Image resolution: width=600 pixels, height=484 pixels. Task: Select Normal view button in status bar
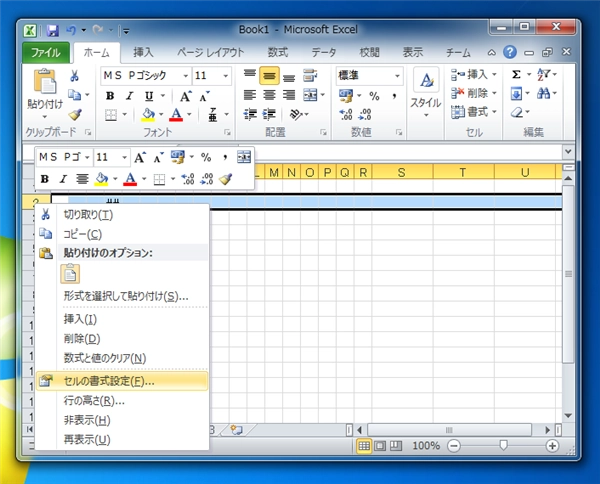(x=364, y=446)
